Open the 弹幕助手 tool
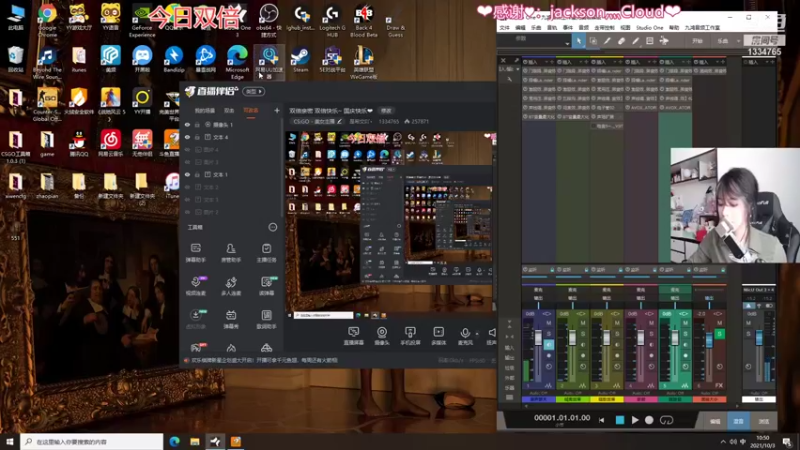 pyautogui.click(x=195, y=253)
